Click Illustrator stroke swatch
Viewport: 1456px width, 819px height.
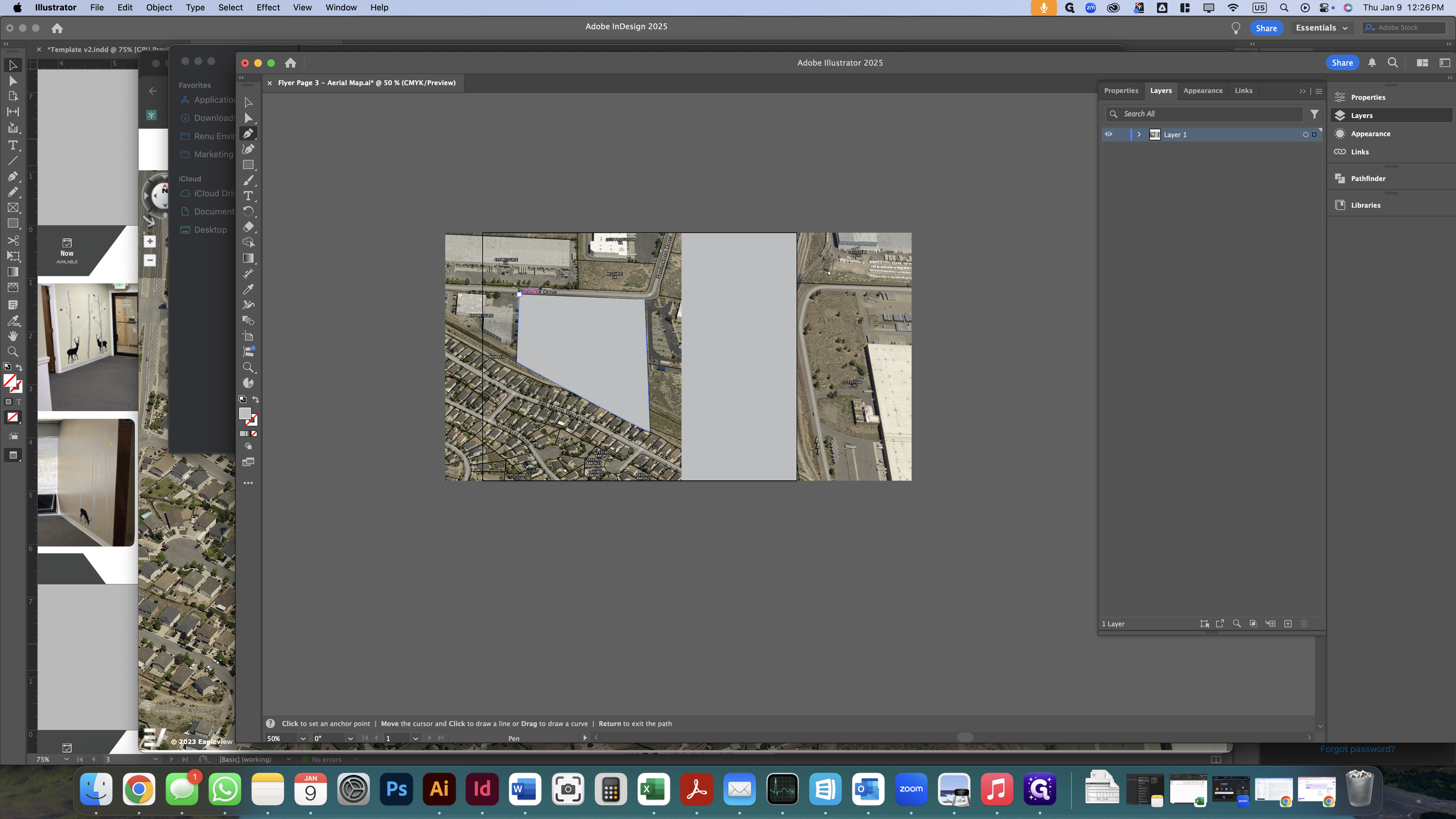252,420
